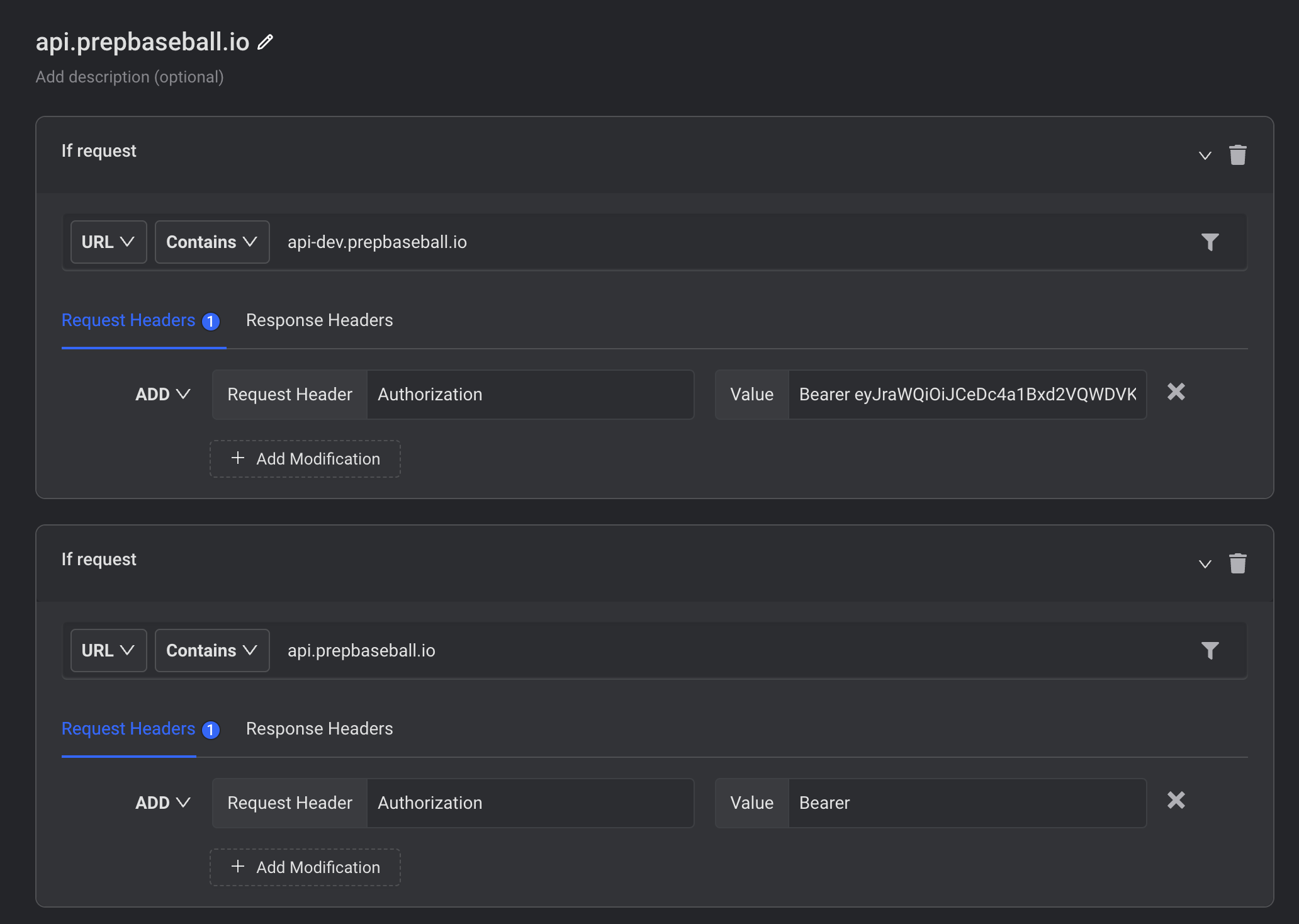Open the Contains dropdown in the second rule
The width and height of the screenshot is (1299, 924).
[212, 651]
